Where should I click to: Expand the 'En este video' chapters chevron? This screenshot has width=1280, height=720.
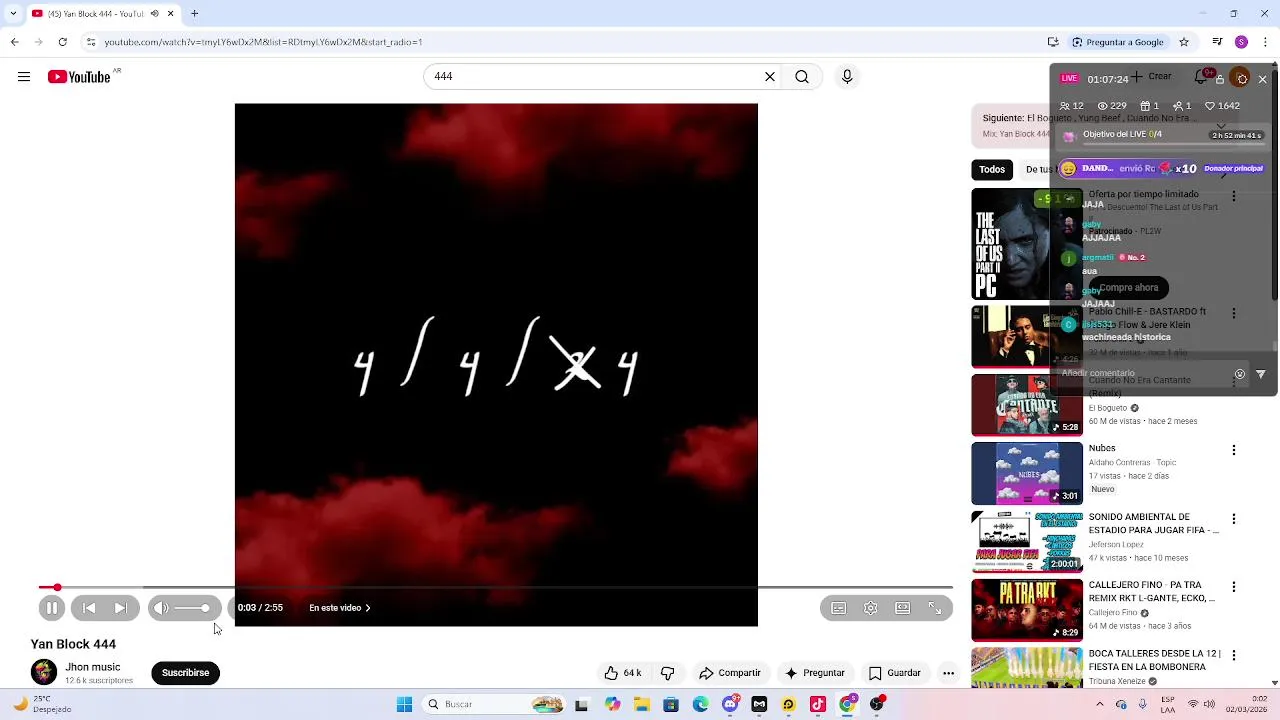(x=367, y=608)
